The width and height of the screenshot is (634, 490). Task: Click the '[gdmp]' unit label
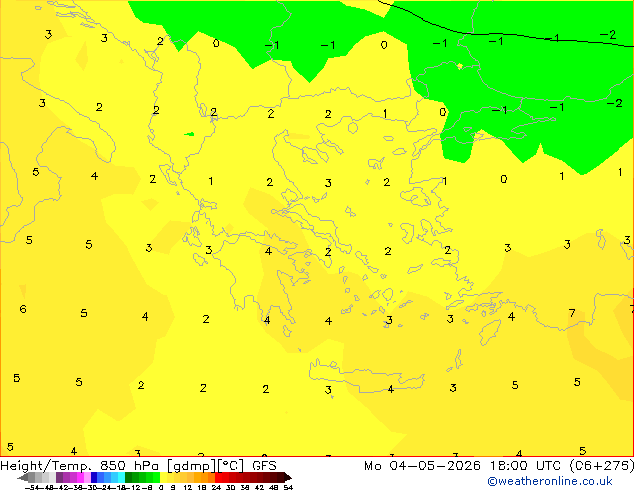192,466
